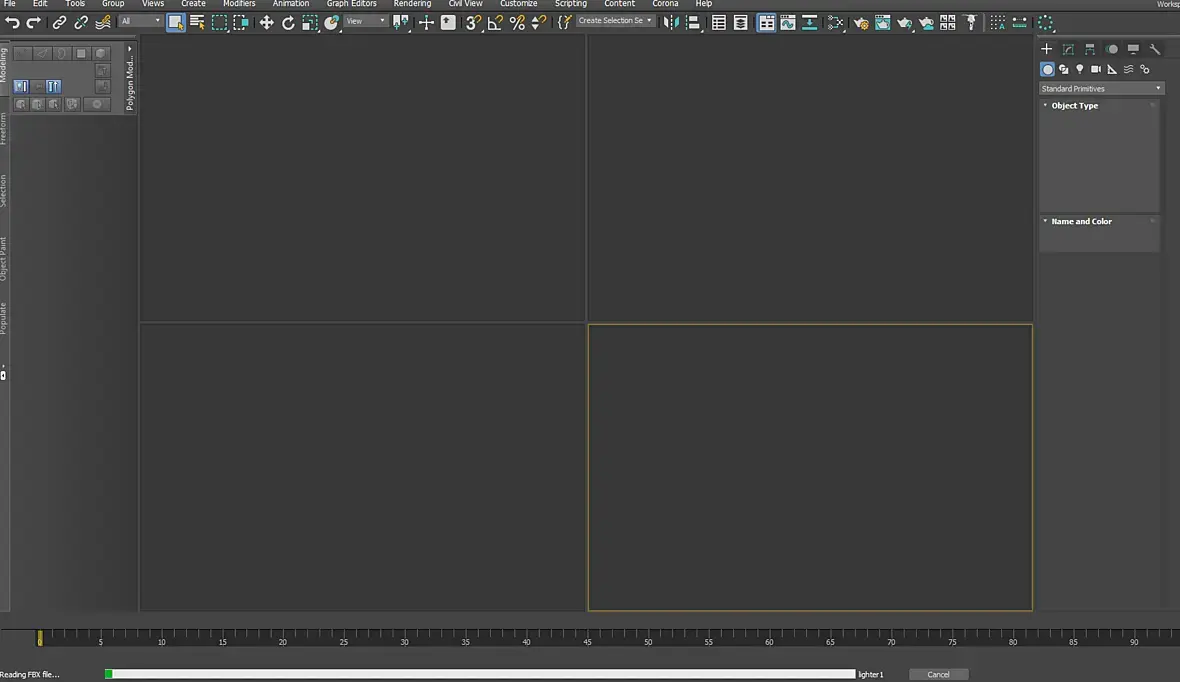Toggle the ribbon display button
Image resolution: width=1180 pixels, height=682 pixels.
(765, 23)
